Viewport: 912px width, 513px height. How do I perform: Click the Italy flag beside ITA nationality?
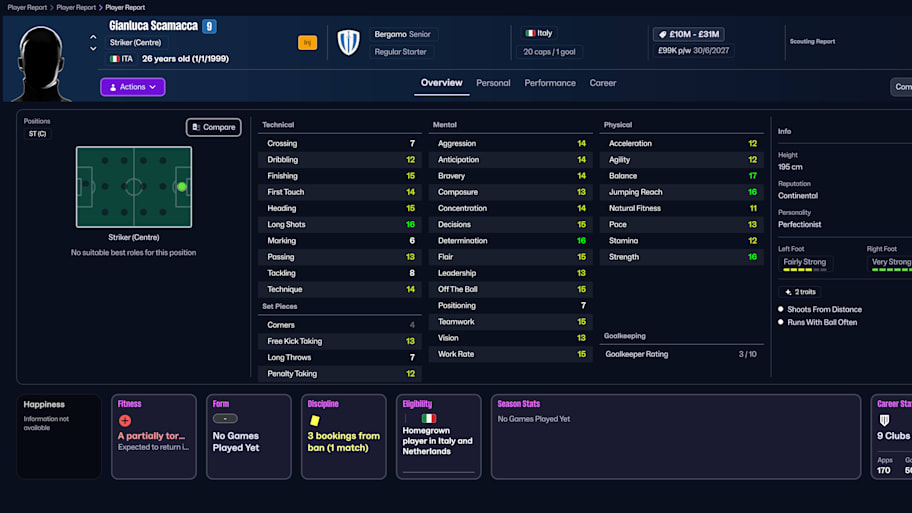point(115,59)
